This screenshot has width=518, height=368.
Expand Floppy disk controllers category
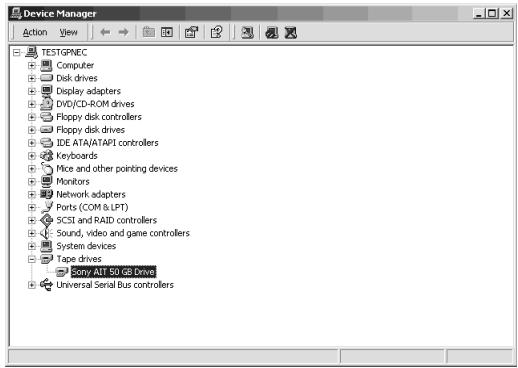(32, 117)
